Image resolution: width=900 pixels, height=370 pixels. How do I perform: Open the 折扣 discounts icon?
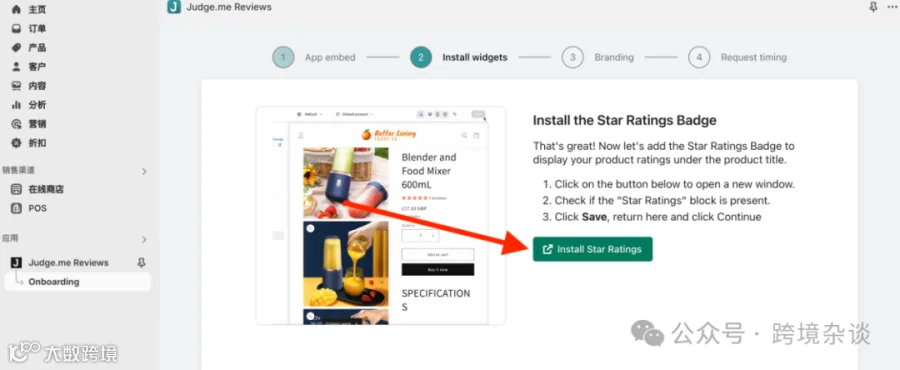coord(17,143)
